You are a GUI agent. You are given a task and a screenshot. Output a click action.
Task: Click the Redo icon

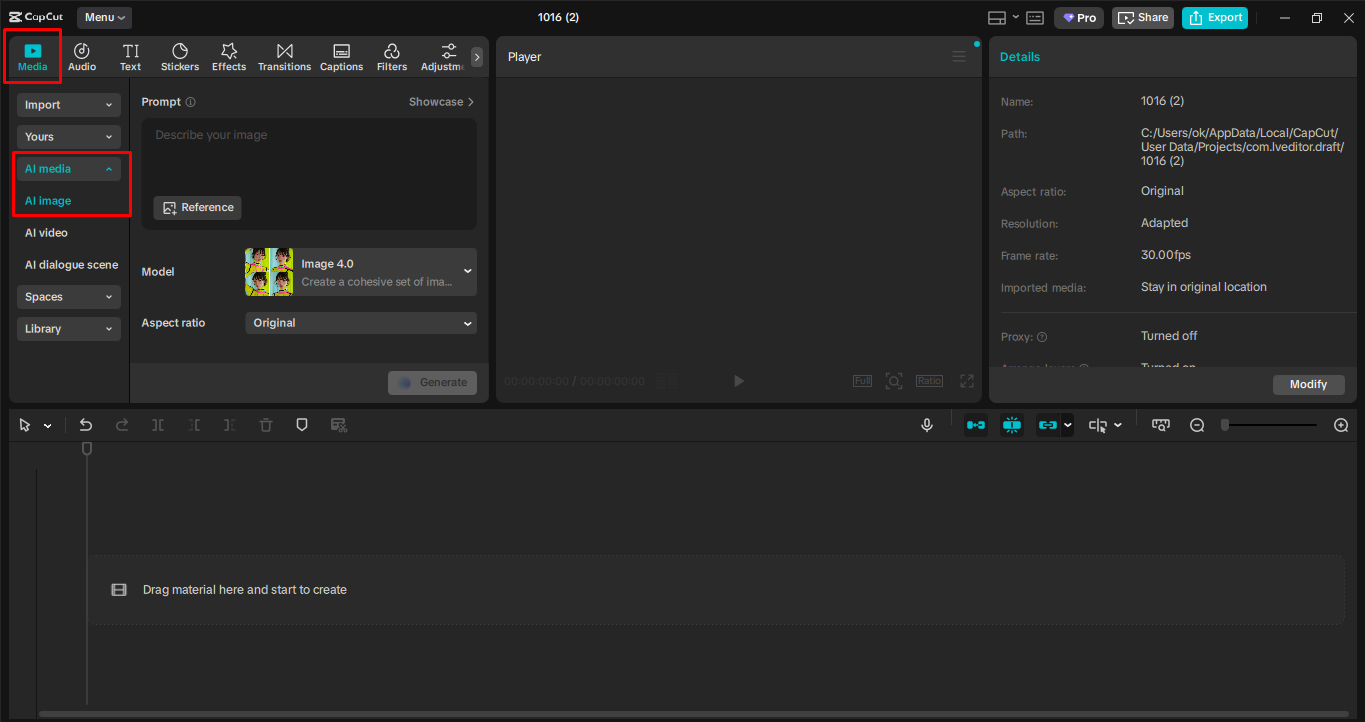(122, 424)
